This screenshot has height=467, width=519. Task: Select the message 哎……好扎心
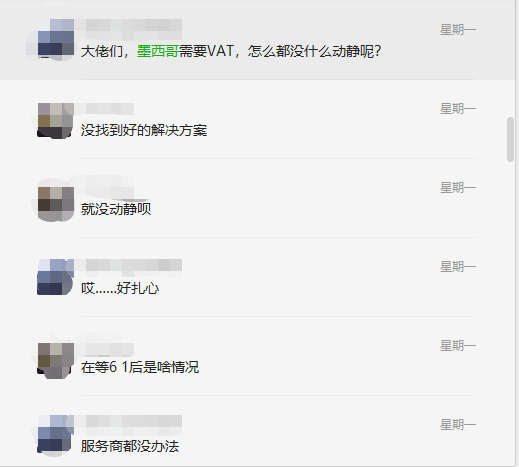[120, 288]
